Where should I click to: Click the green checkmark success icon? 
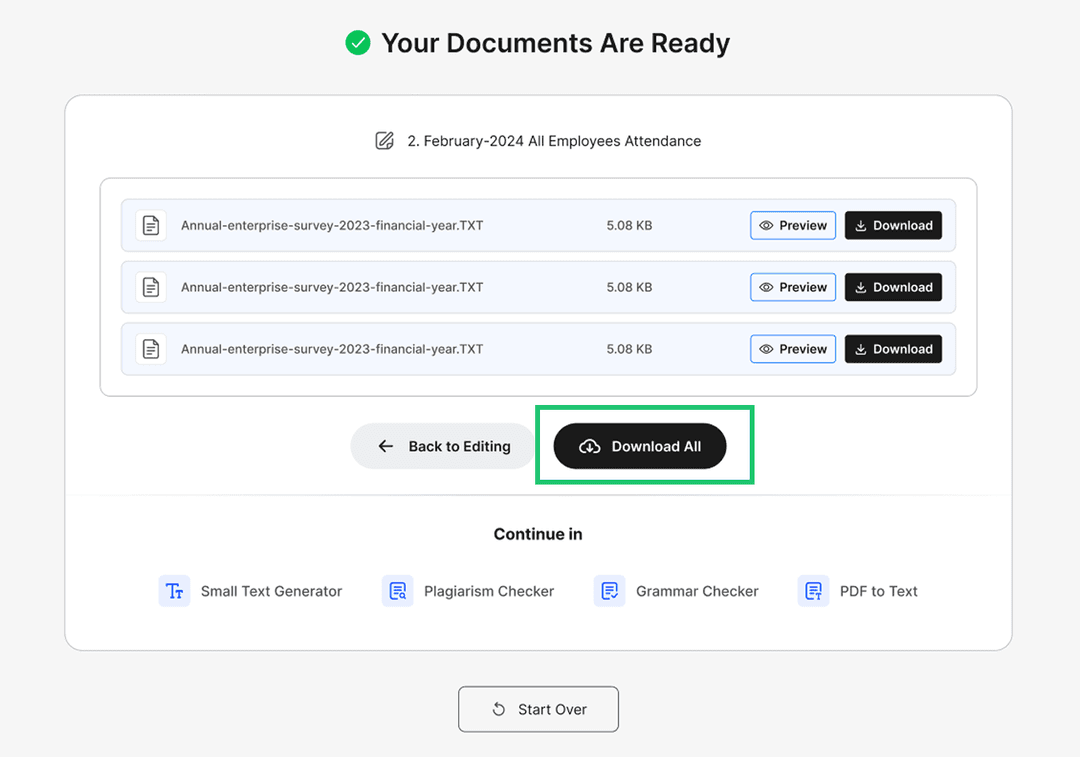(357, 43)
